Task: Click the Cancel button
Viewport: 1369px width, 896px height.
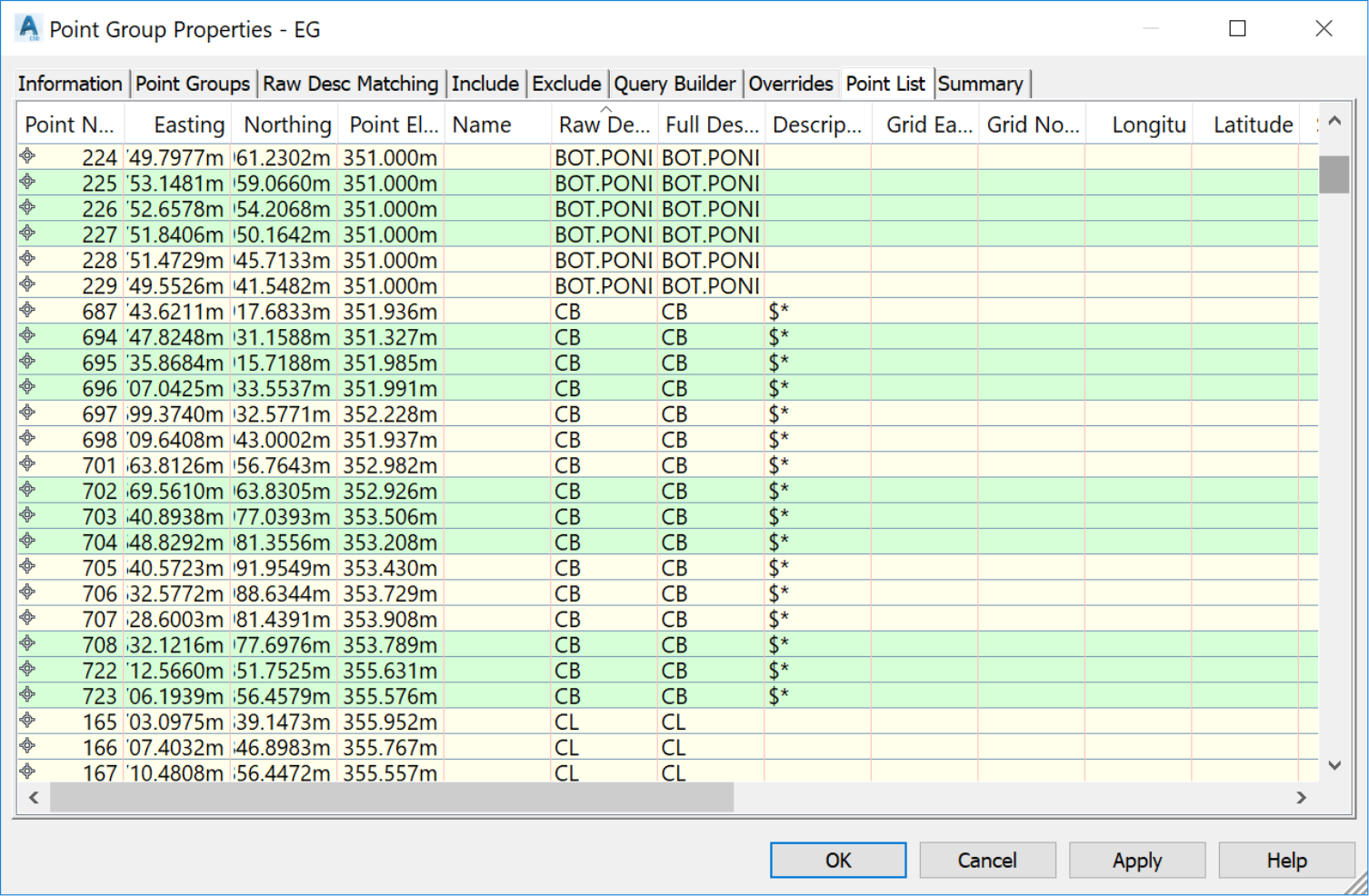Action: pyautogui.click(x=986, y=860)
